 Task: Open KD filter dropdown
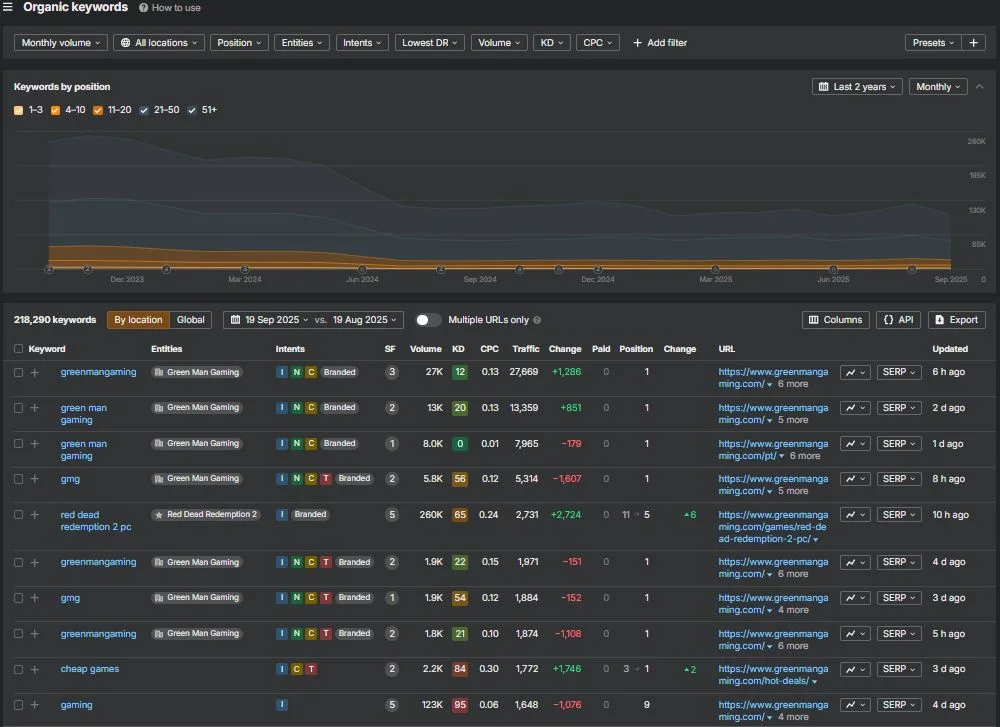click(x=552, y=43)
